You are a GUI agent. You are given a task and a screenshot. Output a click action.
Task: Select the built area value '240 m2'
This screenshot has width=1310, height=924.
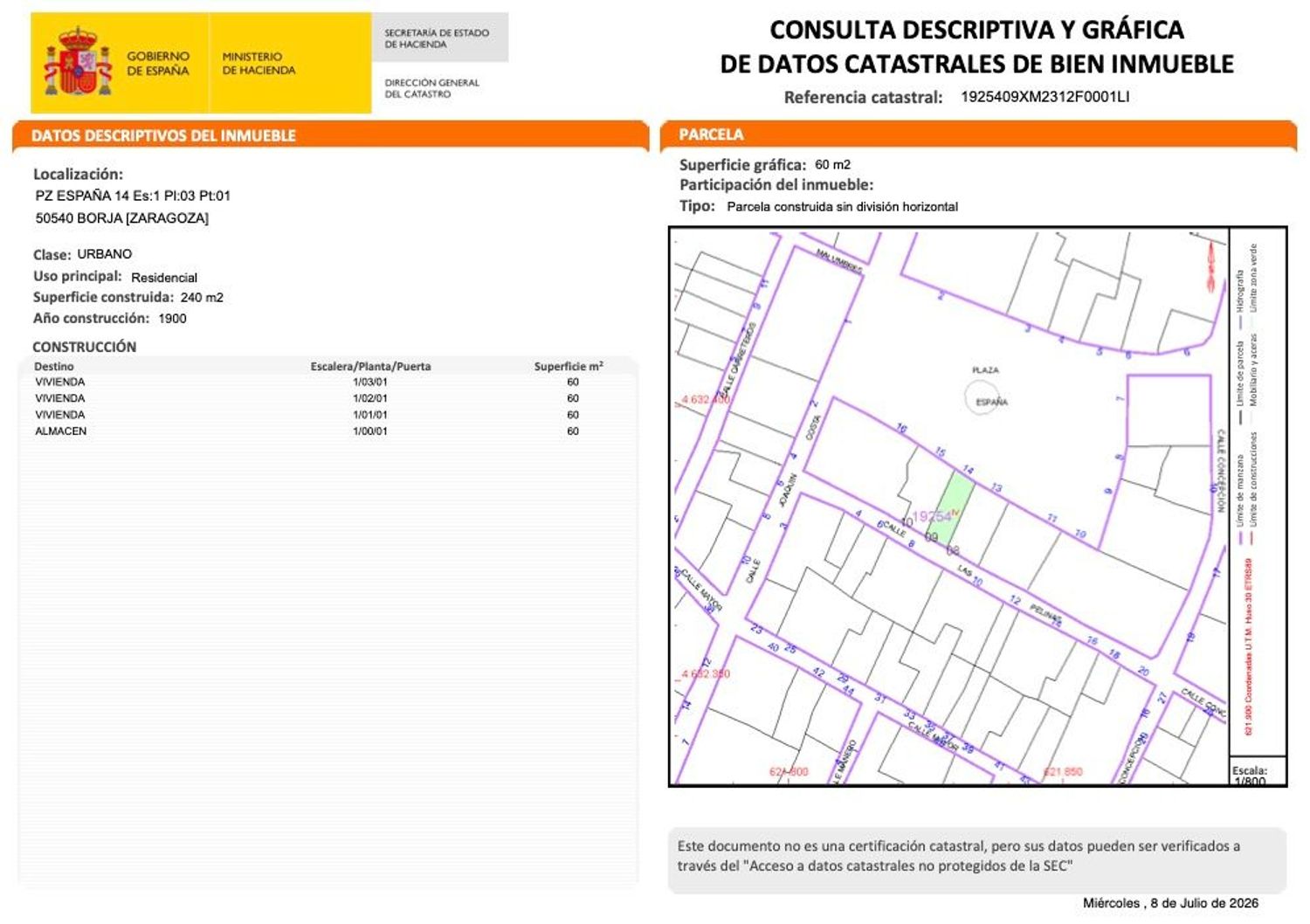click(202, 298)
